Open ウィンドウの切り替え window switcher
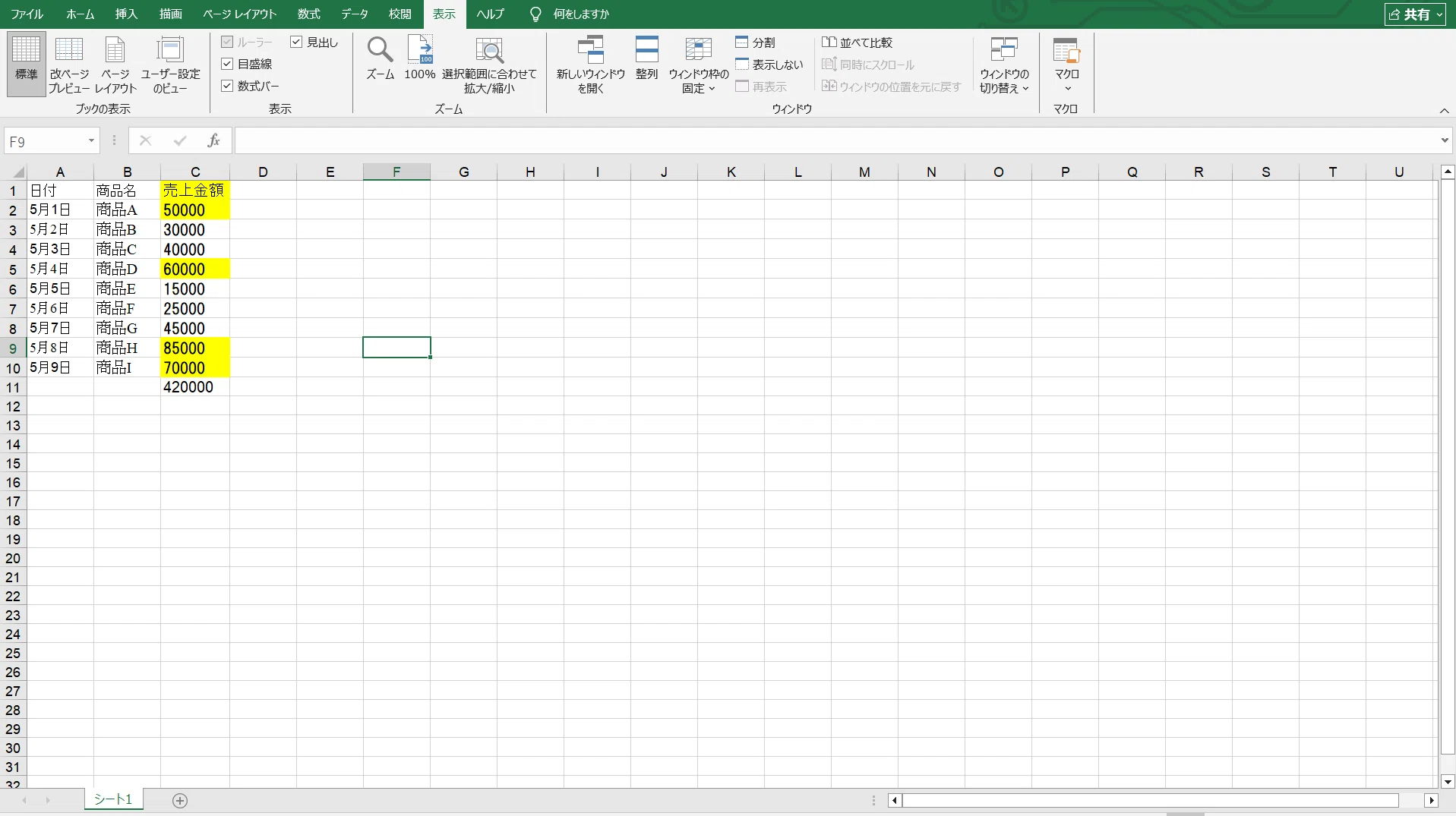 tap(1004, 64)
